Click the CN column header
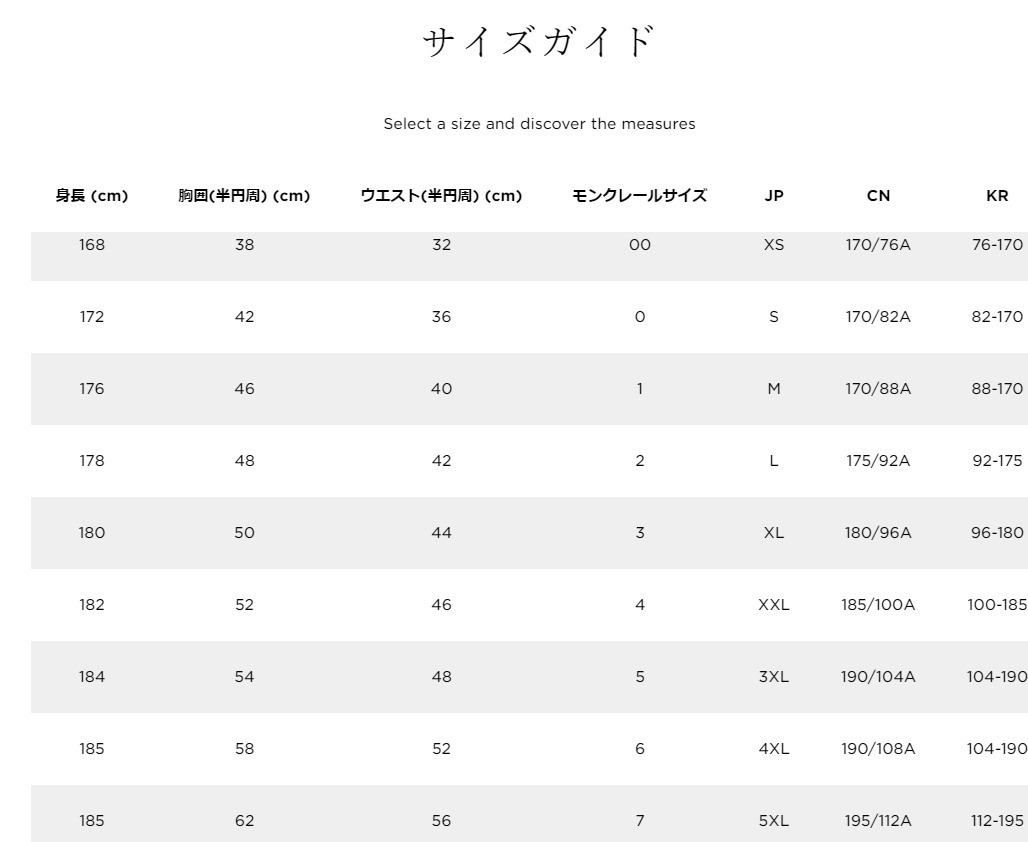This screenshot has width=1028, height=842. click(878, 196)
